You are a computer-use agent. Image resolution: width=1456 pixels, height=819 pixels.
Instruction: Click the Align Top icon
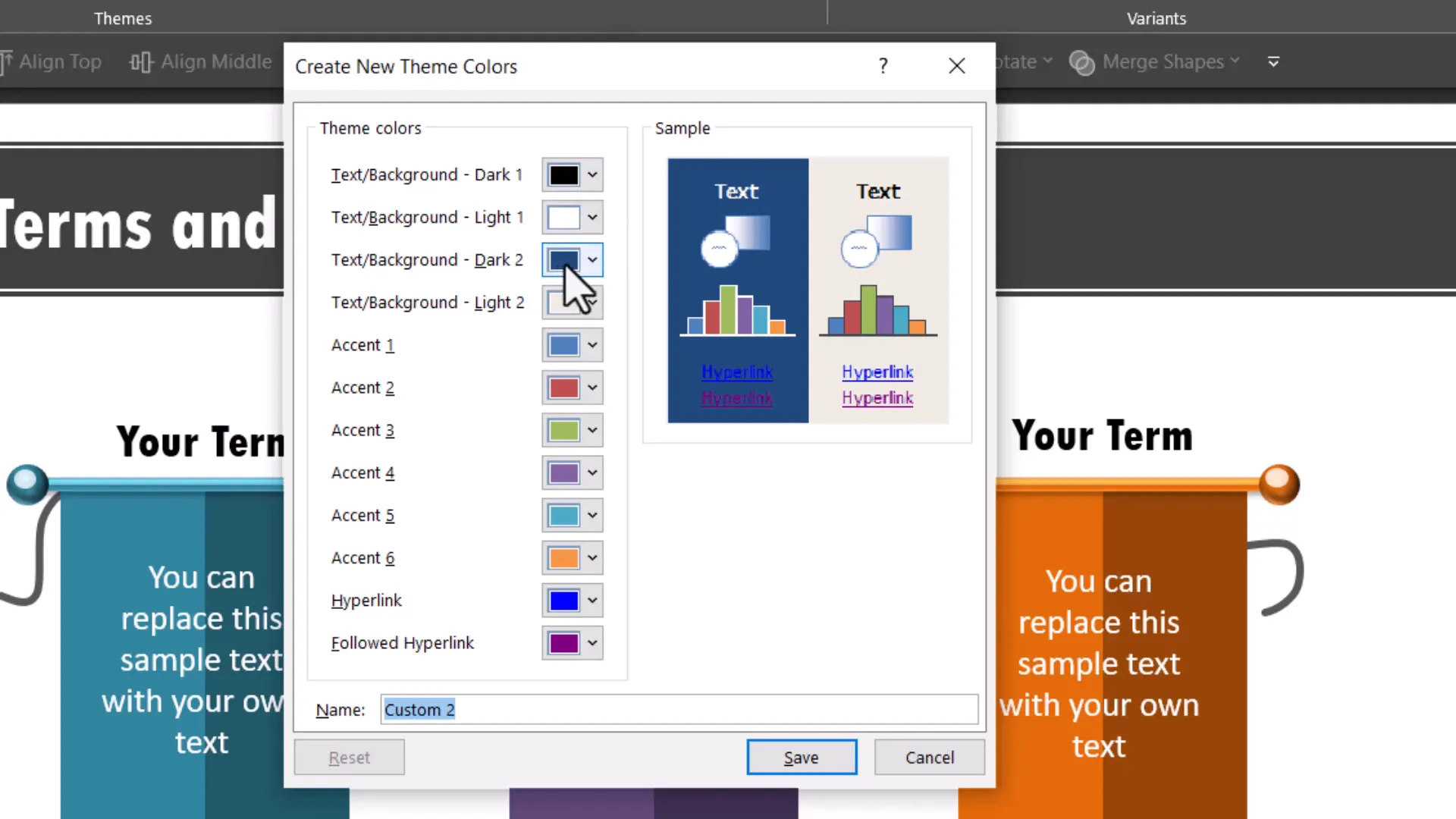pyautogui.click(x=8, y=61)
